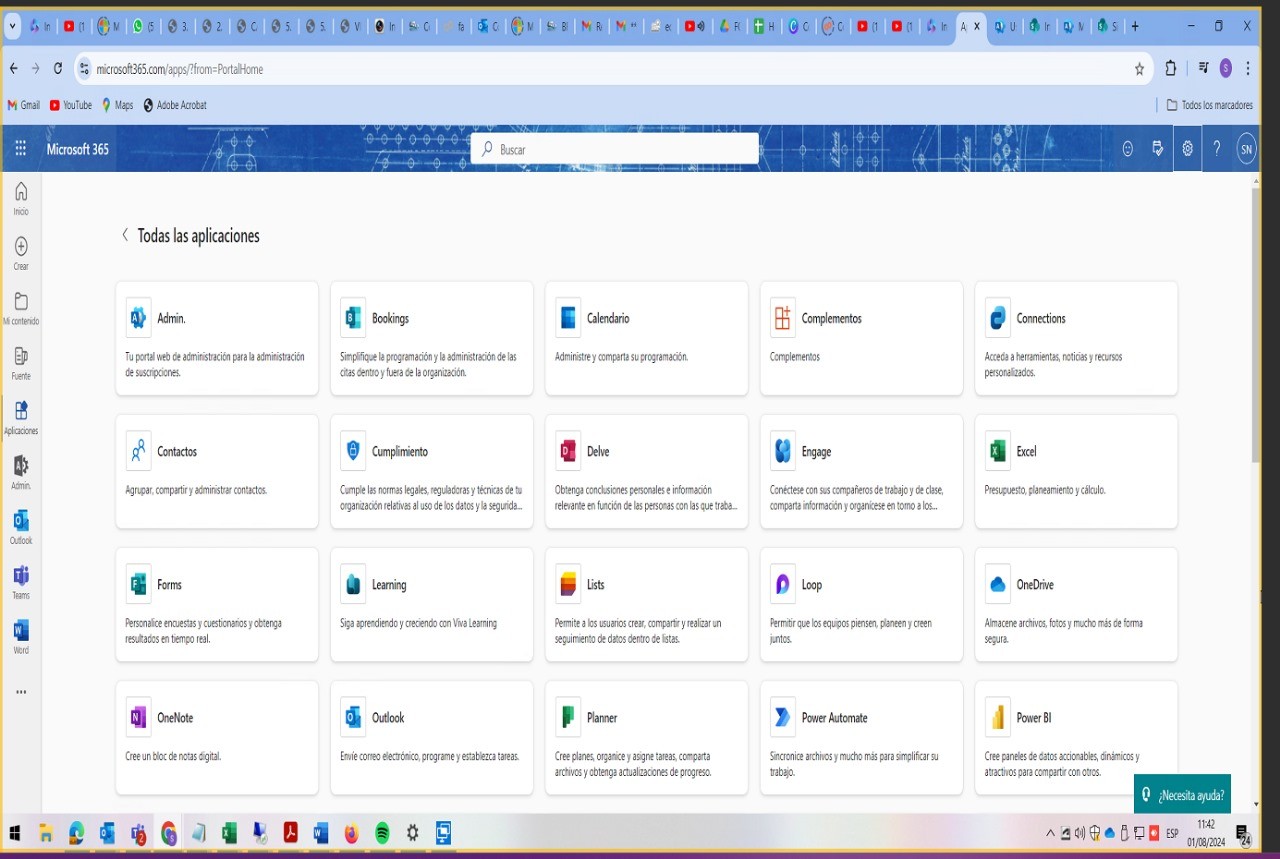Click the Microsoft 365 header title
This screenshot has width=1280, height=859.
[78, 149]
